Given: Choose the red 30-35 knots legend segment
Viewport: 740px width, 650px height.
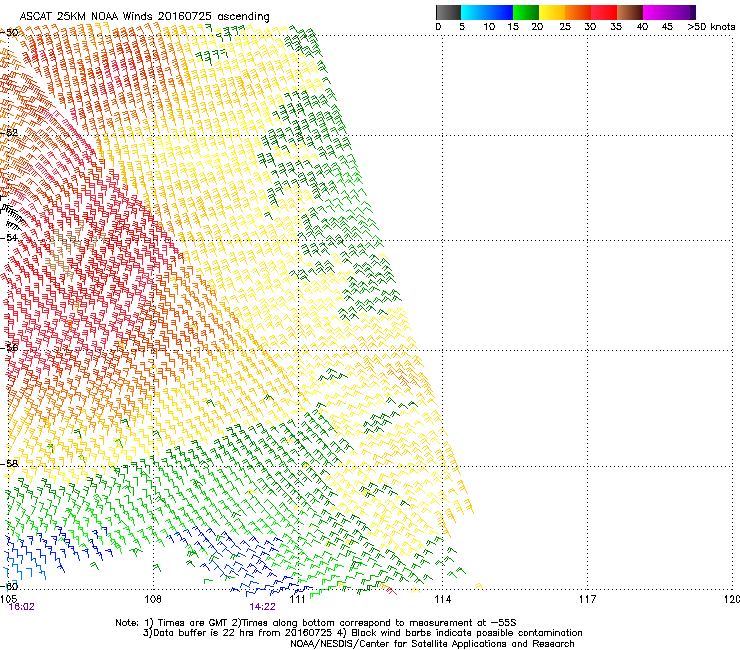Looking at the screenshot, I should pyautogui.click(x=604, y=12).
